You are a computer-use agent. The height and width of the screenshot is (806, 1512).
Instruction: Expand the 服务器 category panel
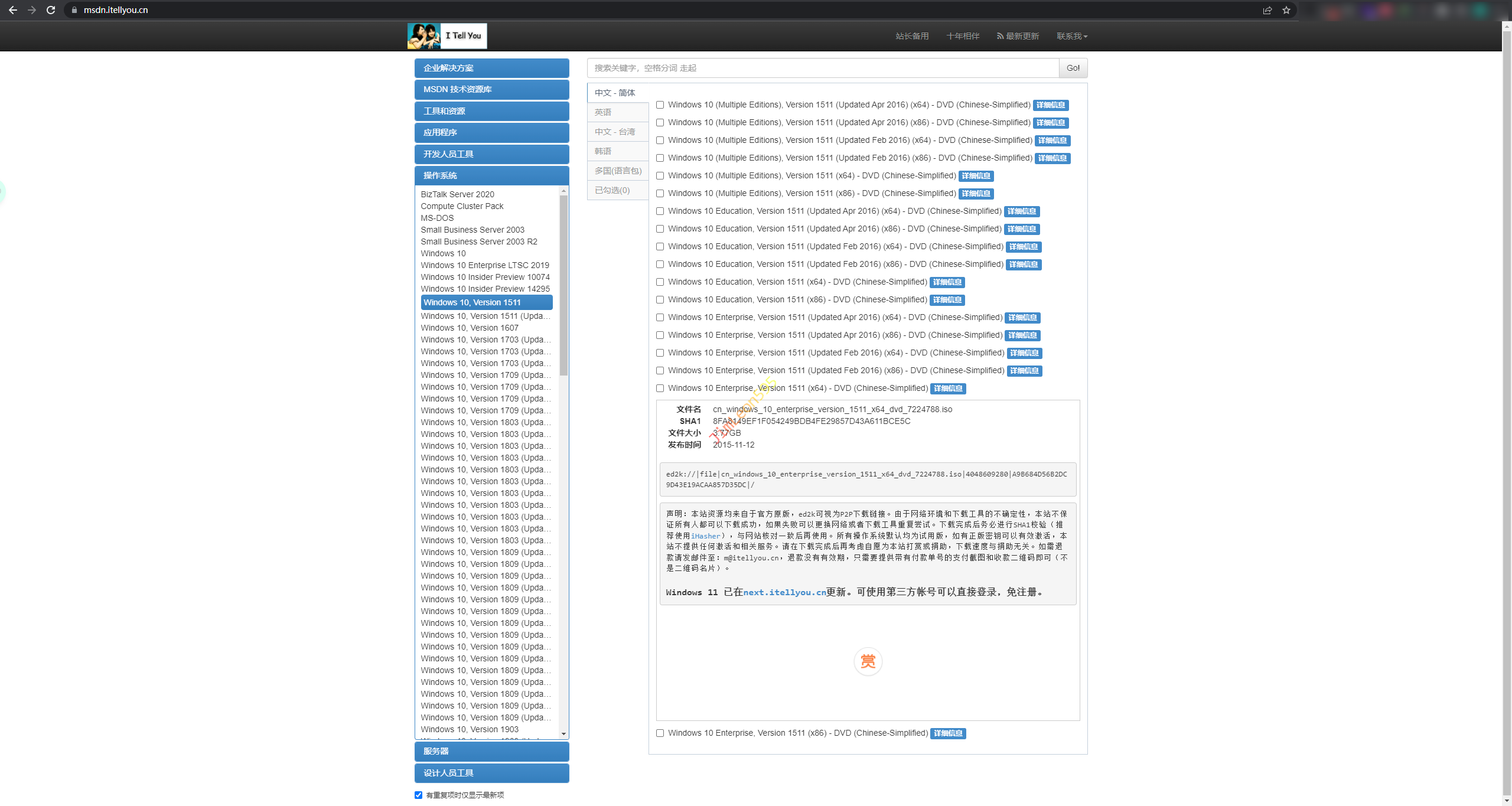[x=491, y=751]
